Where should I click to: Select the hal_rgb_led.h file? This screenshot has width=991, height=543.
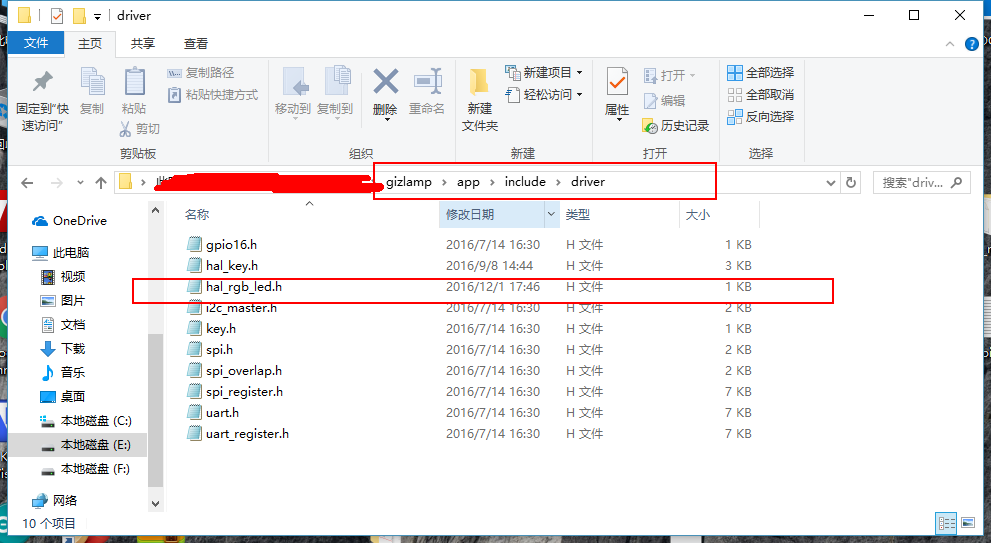243,287
